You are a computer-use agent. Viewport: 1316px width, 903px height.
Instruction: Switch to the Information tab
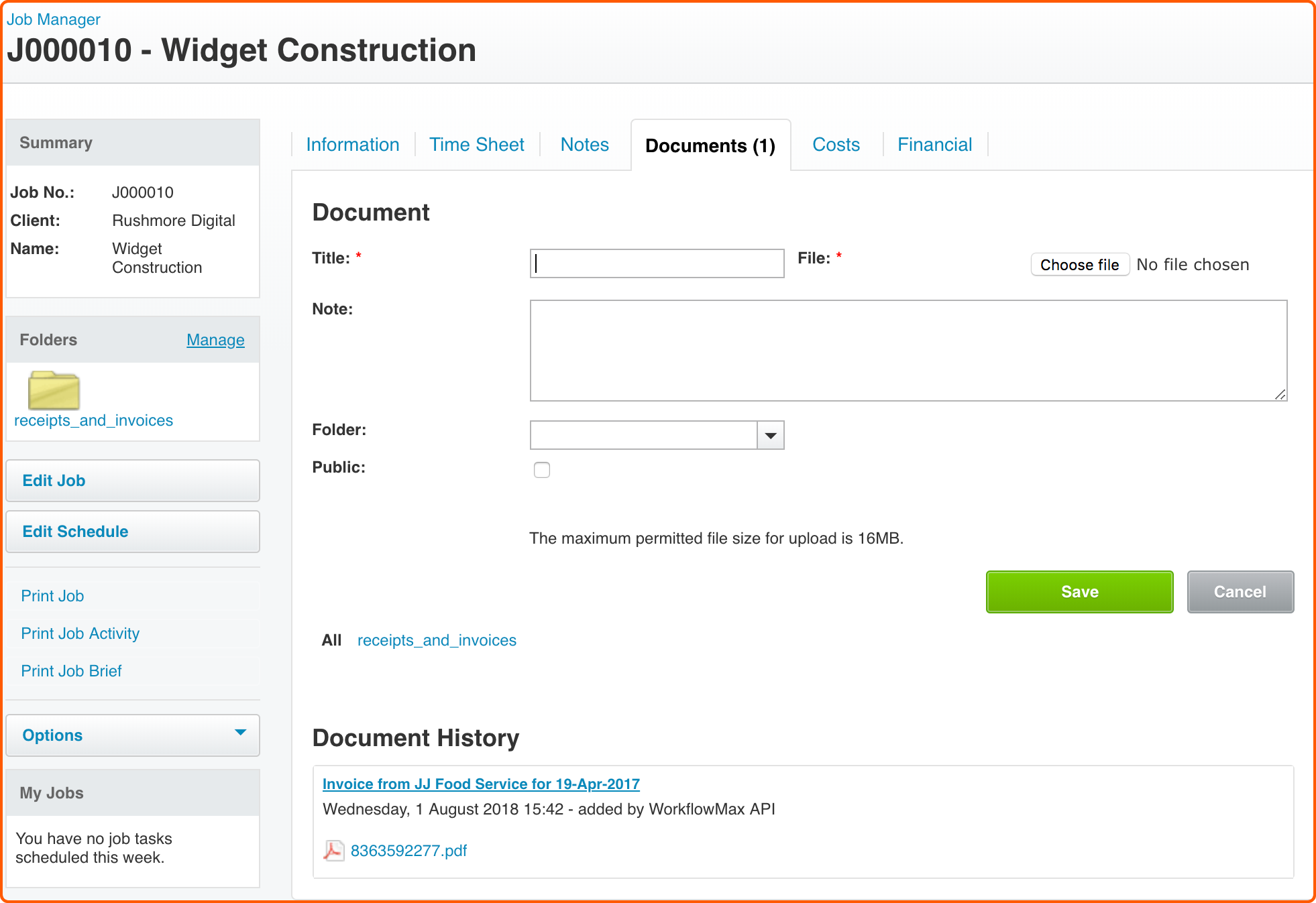[x=353, y=145]
